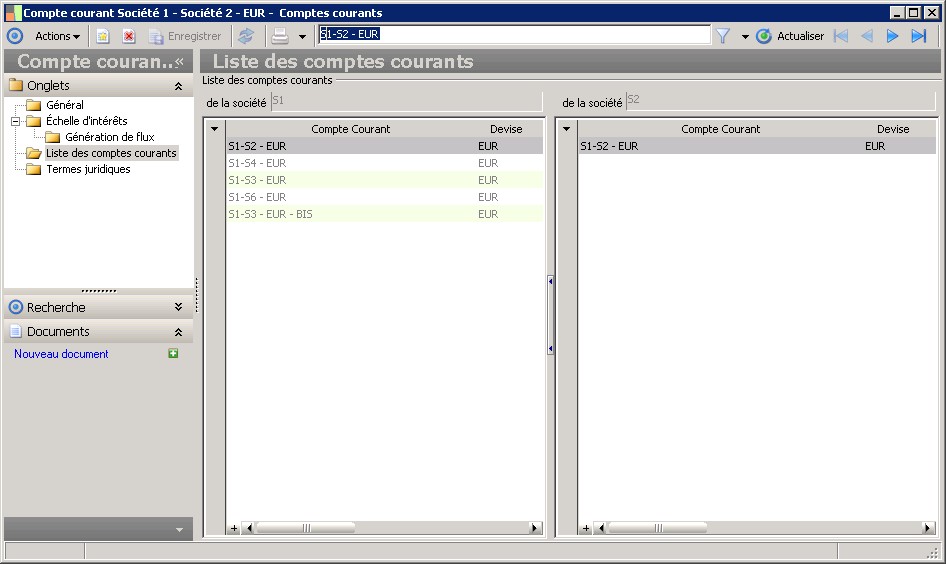The image size is (946, 564).
Task: Go to last record navigation icon
Action: coord(918,36)
